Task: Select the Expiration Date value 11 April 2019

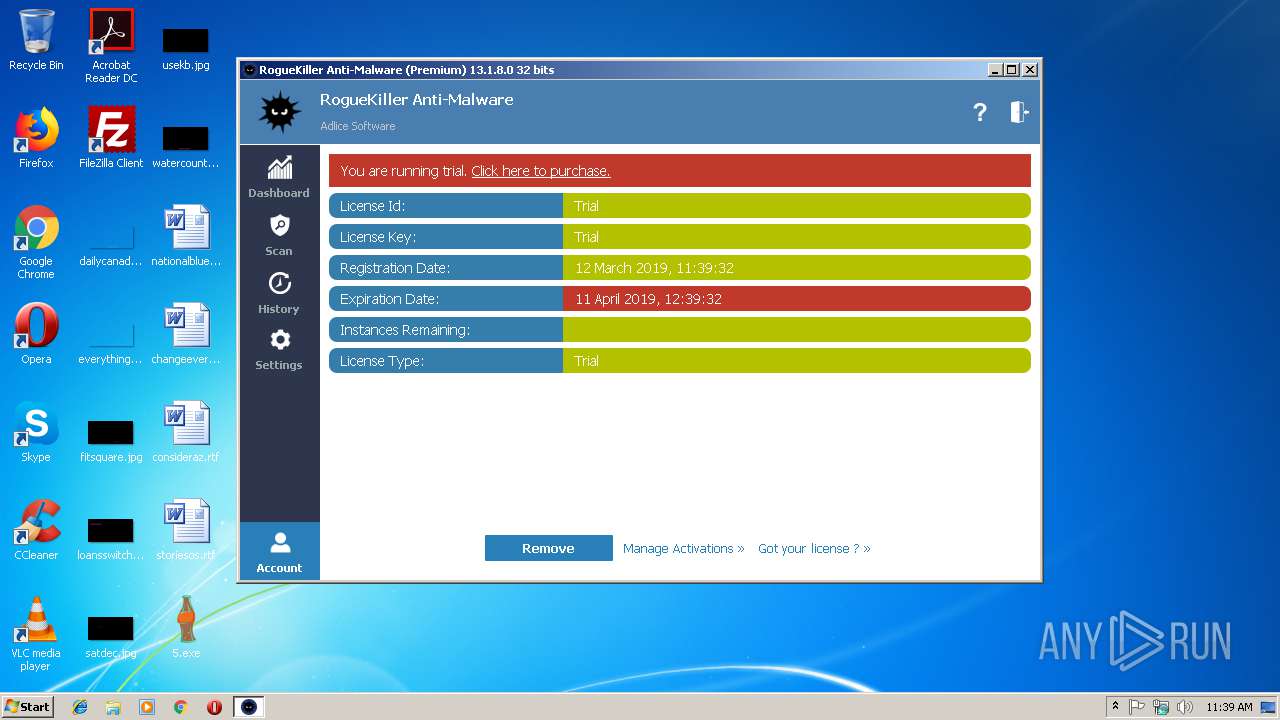Action: point(648,299)
